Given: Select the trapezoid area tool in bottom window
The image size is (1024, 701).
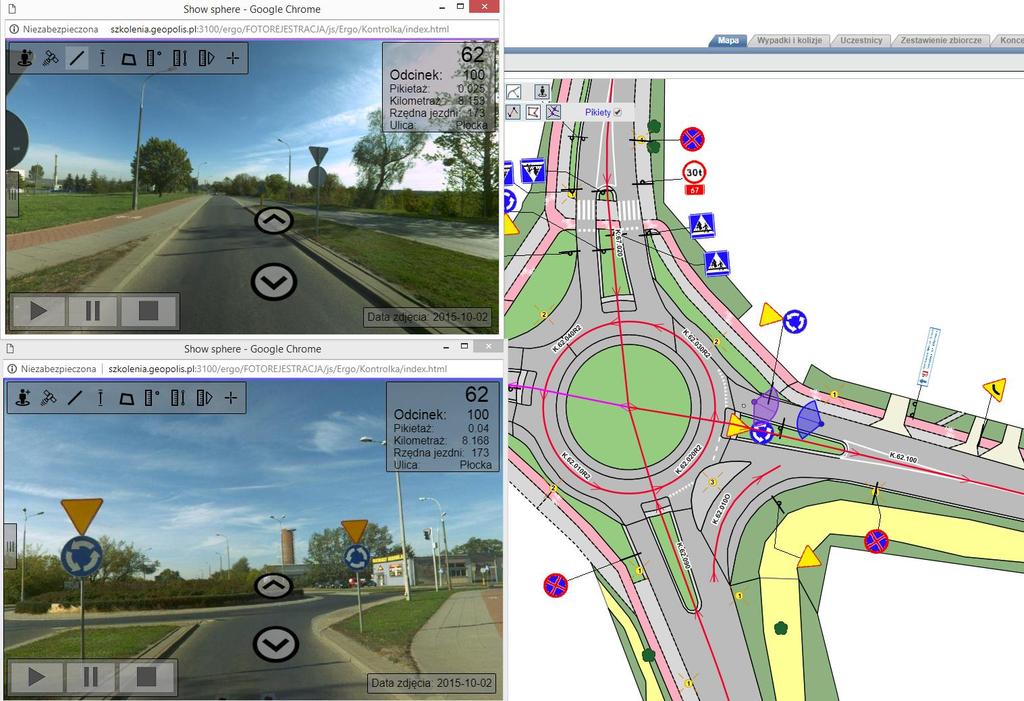Looking at the screenshot, I should pyautogui.click(x=127, y=398).
